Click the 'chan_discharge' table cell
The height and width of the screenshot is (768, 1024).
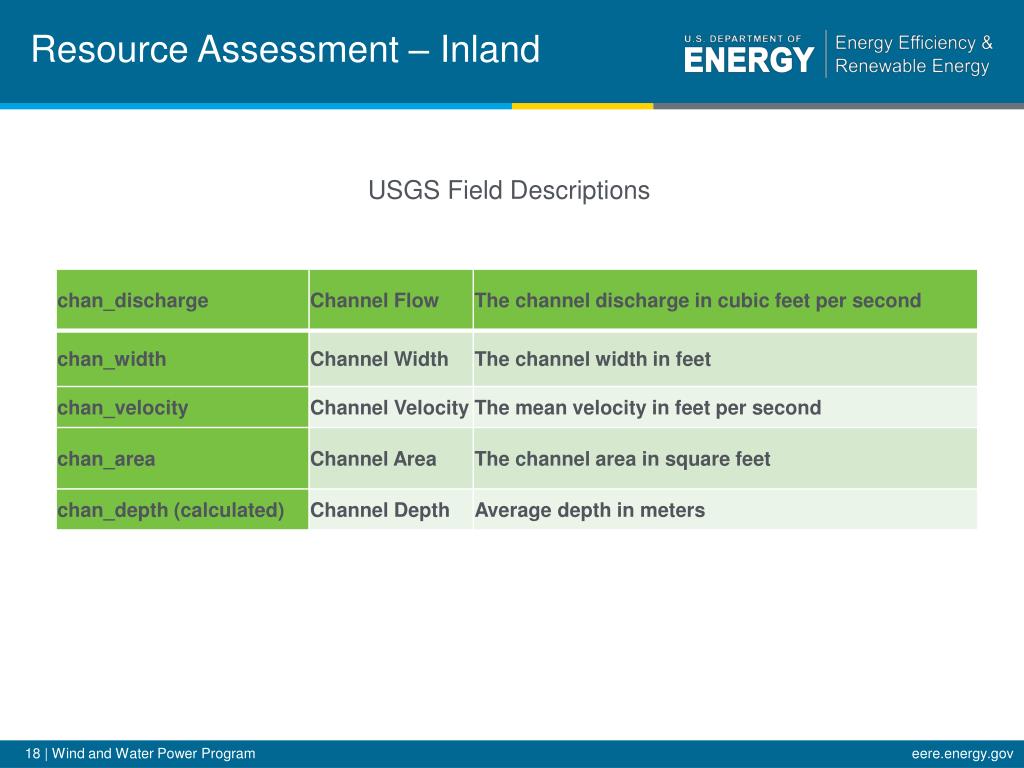[182, 300]
